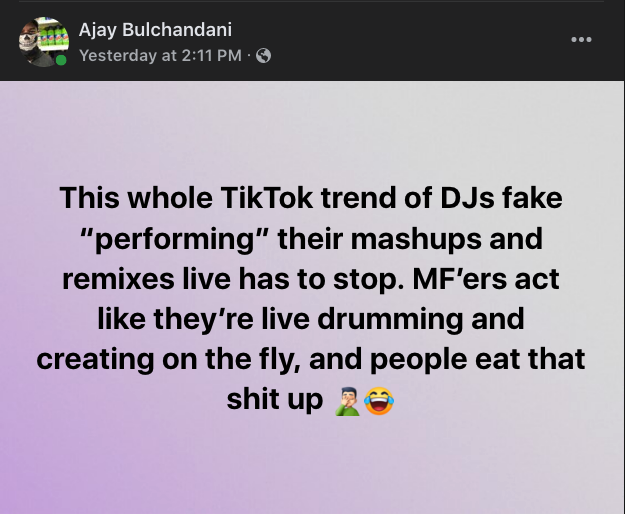The height and width of the screenshot is (514, 625).
Task: Click the globe public privacy icon
Action: pos(263,56)
